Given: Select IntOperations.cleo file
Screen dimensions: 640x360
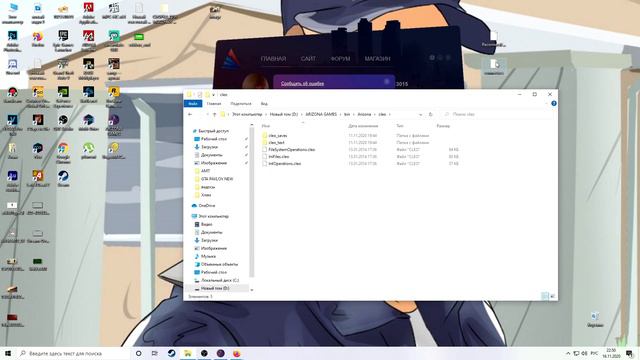Looking at the screenshot, I should [x=284, y=163].
